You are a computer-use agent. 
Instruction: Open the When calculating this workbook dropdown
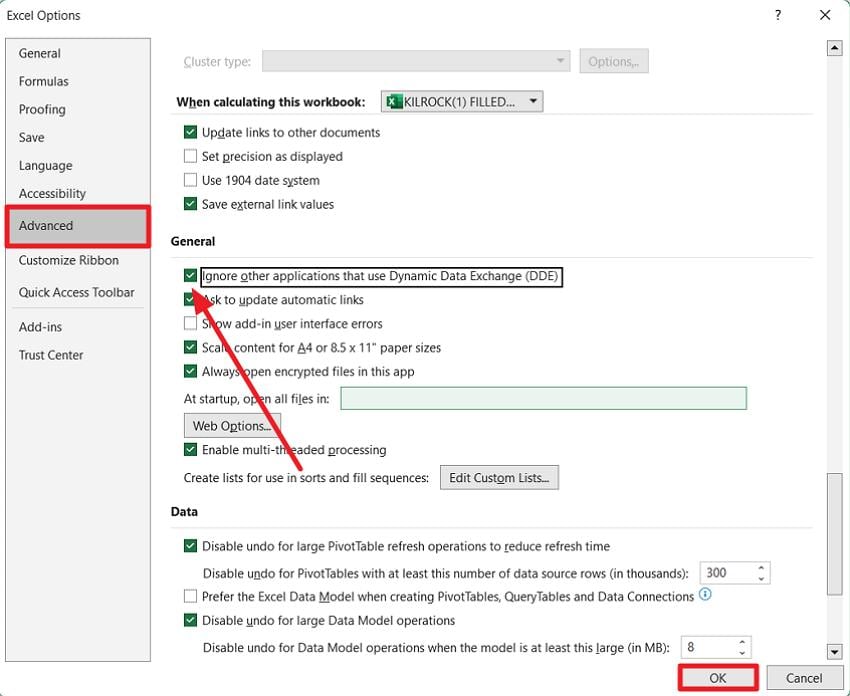pos(533,101)
